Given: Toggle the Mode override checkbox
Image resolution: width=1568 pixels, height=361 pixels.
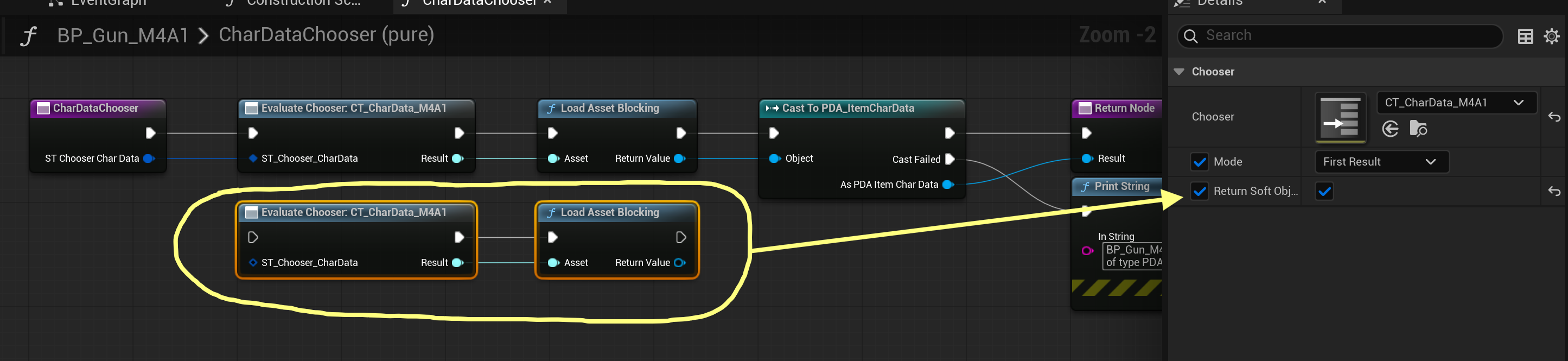Looking at the screenshot, I should pyautogui.click(x=1199, y=162).
